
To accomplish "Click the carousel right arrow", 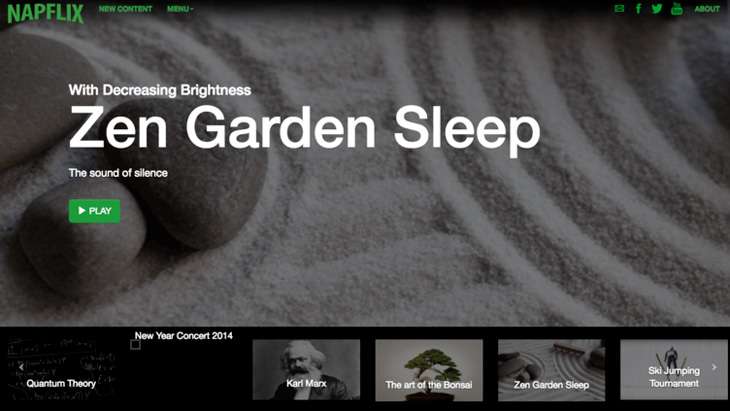I will coord(714,367).
